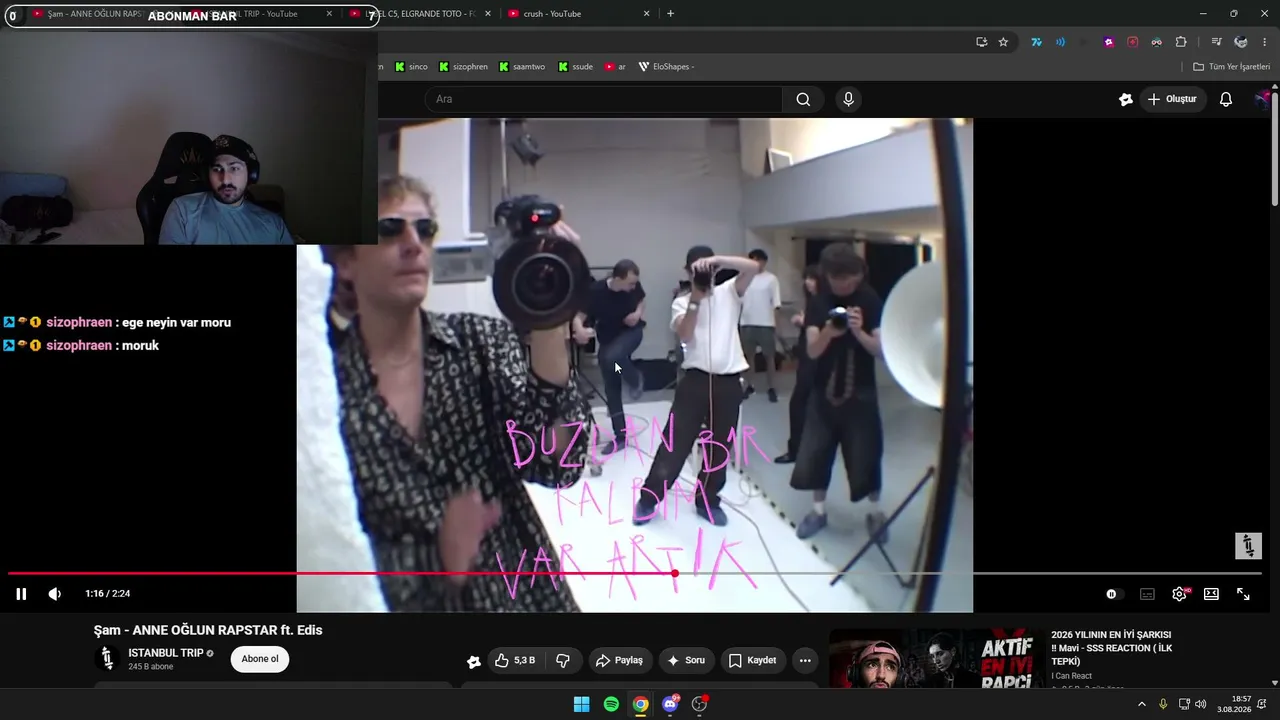This screenshot has width=1280, height=720.
Task: Open the sinco bookmark
Action: tap(411, 67)
